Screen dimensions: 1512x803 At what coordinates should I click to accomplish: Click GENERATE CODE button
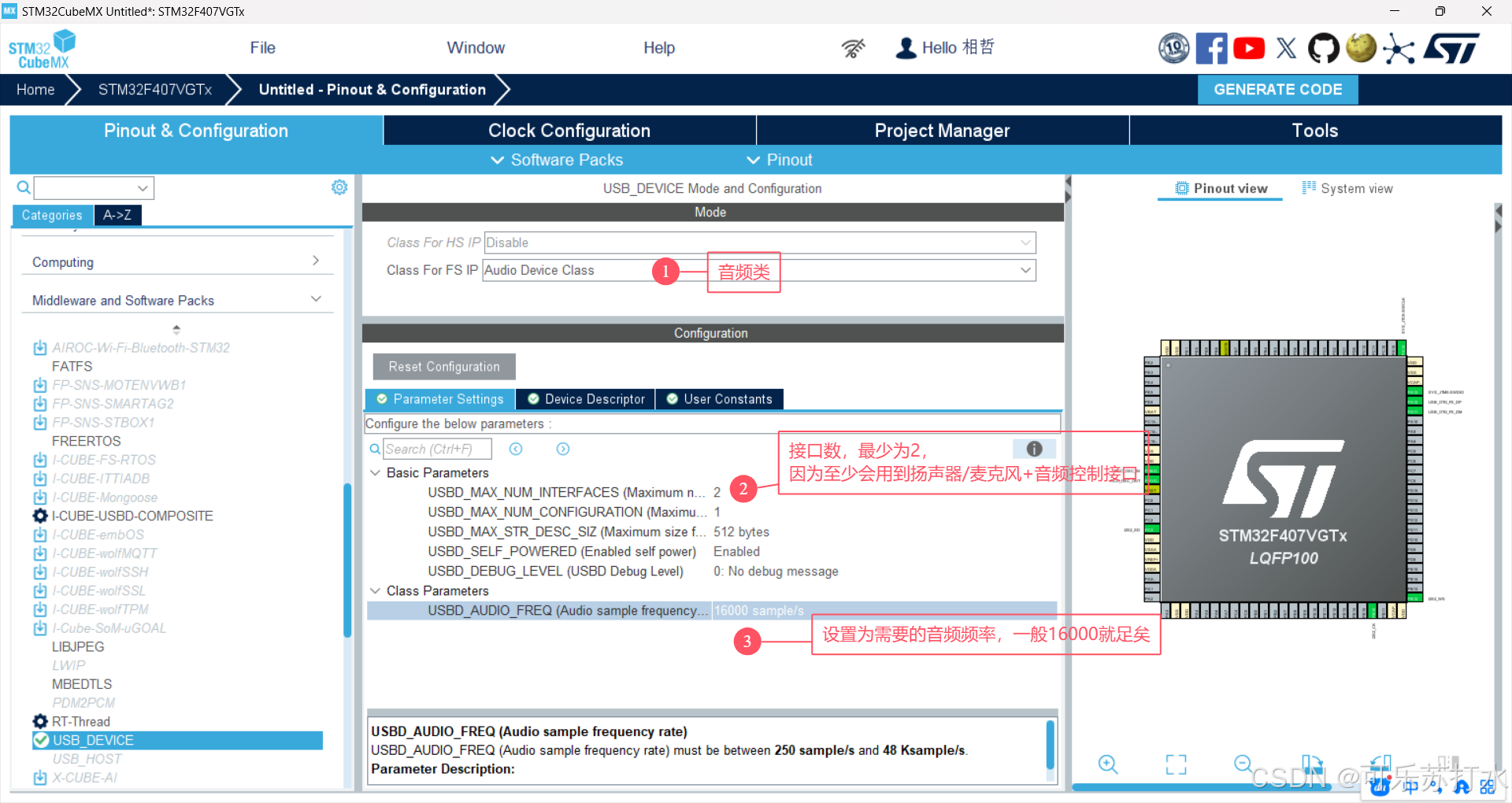(x=1277, y=90)
